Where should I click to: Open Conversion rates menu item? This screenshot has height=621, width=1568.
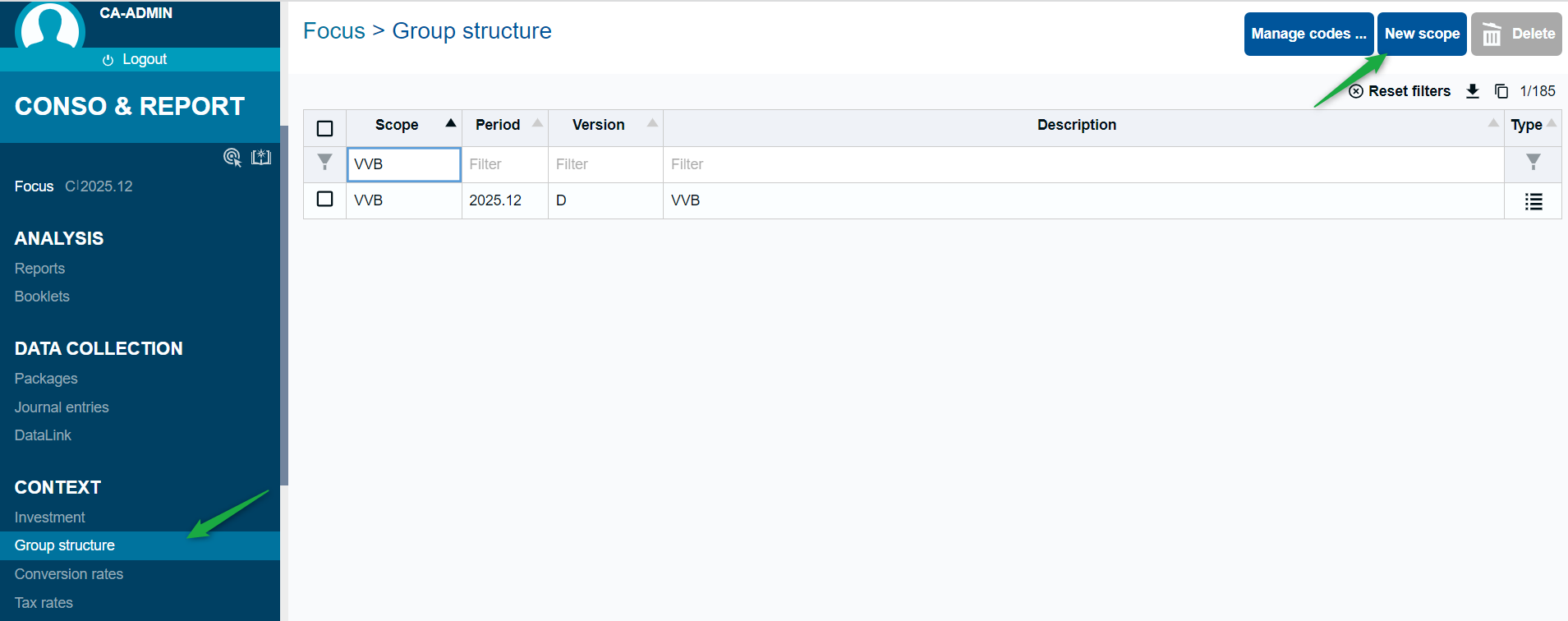(69, 574)
